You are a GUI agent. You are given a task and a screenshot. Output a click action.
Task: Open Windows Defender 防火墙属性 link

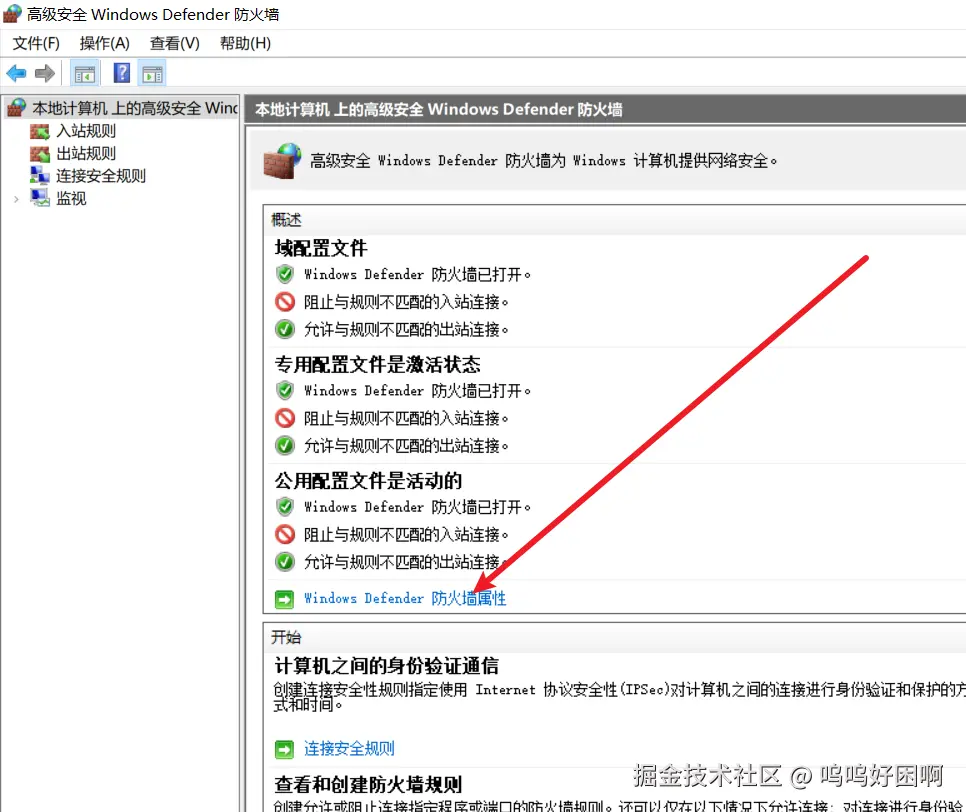(x=405, y=598)
